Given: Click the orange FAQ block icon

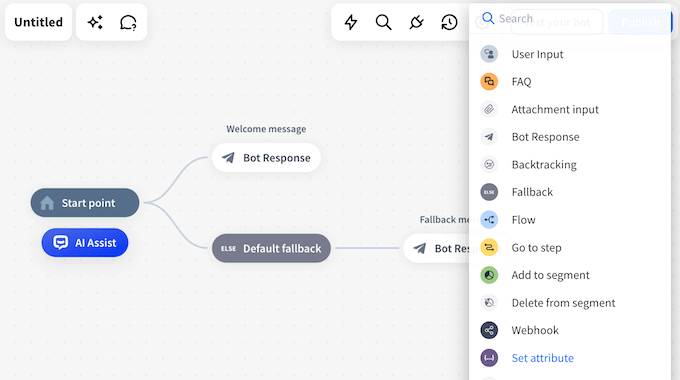Looking at the screenshot, I should point(489,82).
